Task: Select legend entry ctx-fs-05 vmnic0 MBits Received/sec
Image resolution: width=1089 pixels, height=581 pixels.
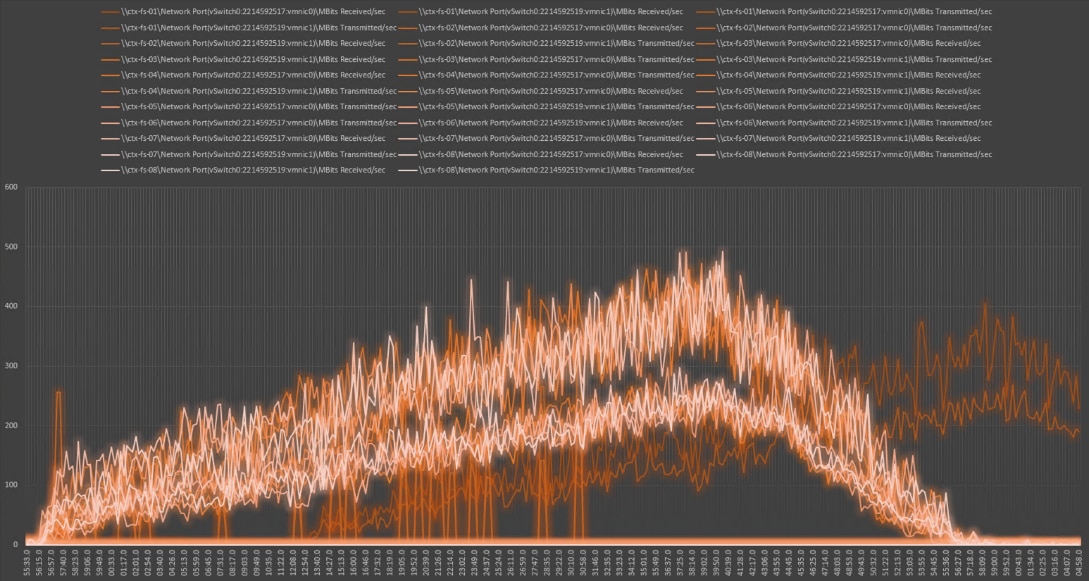Action: 541,91
